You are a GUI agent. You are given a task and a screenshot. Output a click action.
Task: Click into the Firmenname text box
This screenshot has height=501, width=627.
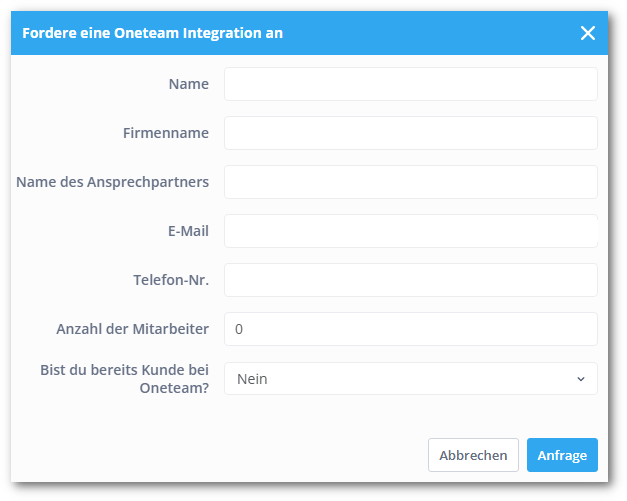click(x=410, y=133)
